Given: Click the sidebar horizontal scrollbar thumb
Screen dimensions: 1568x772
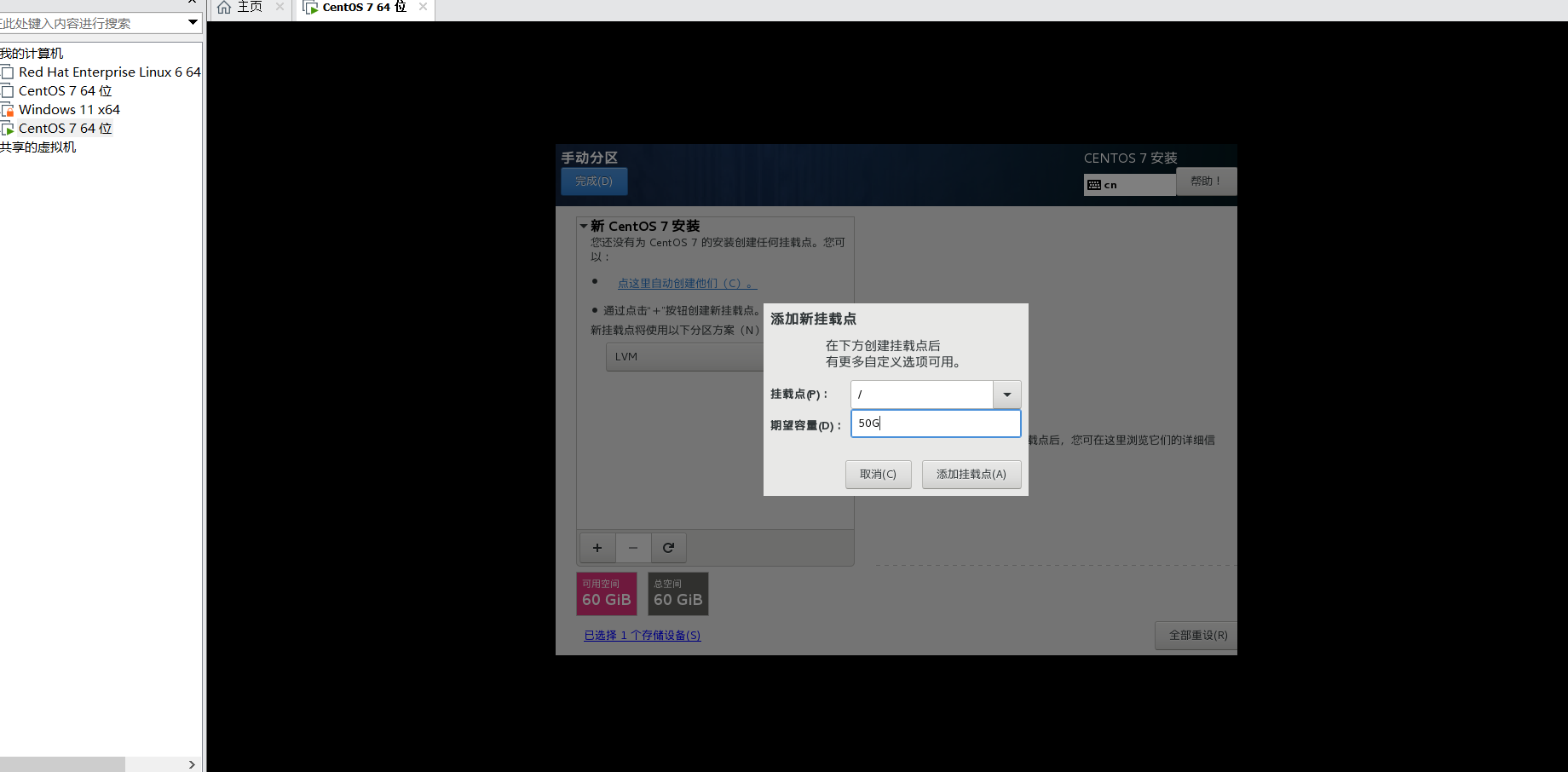Looking at the screenshot, I should [x=62, y=764].
